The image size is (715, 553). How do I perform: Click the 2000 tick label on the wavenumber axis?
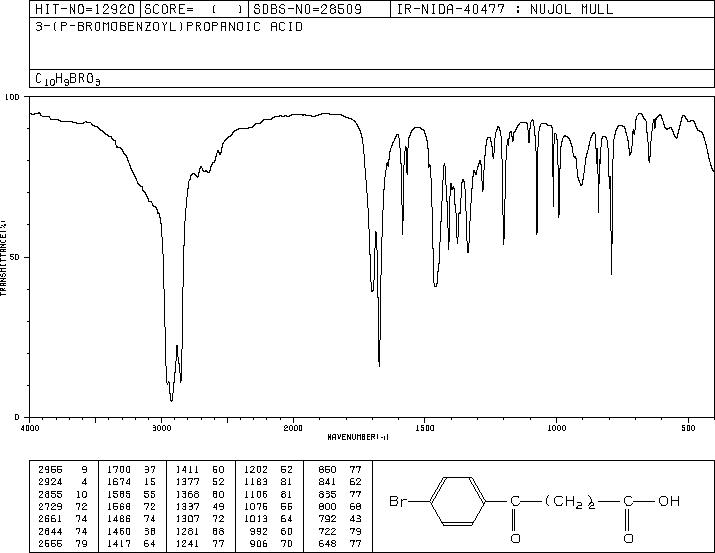293,428
